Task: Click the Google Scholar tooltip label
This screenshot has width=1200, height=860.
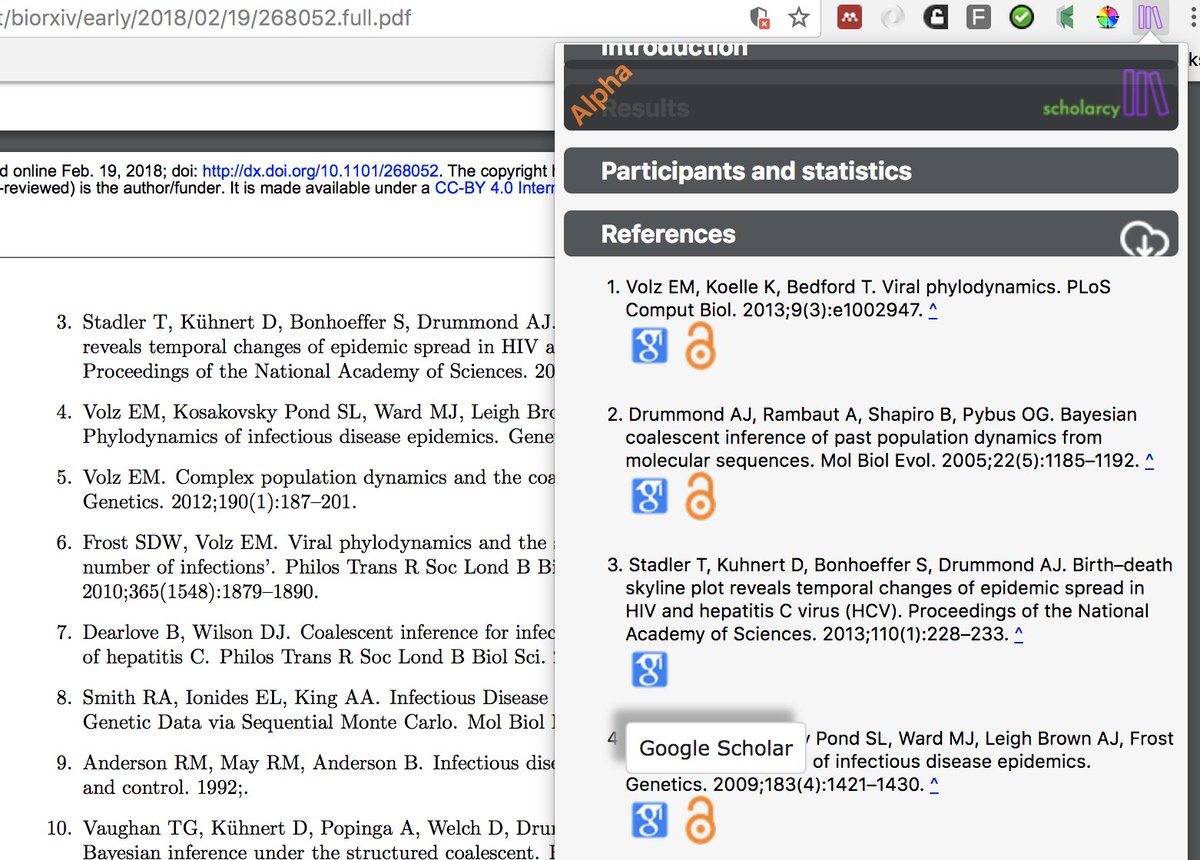Action: point(715,748)
